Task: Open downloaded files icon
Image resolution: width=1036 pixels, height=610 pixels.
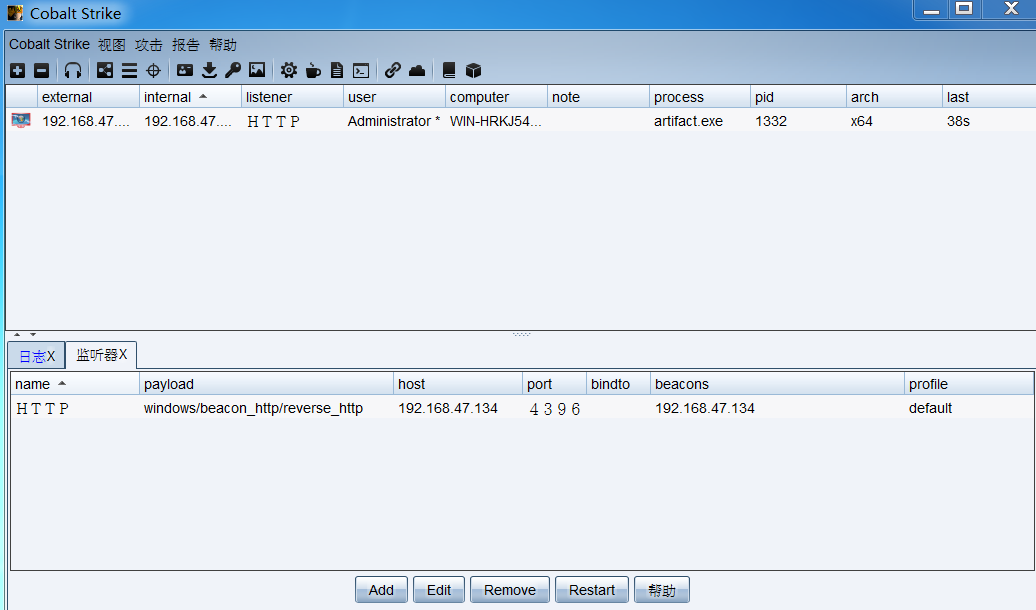Action: pos(209,70)
